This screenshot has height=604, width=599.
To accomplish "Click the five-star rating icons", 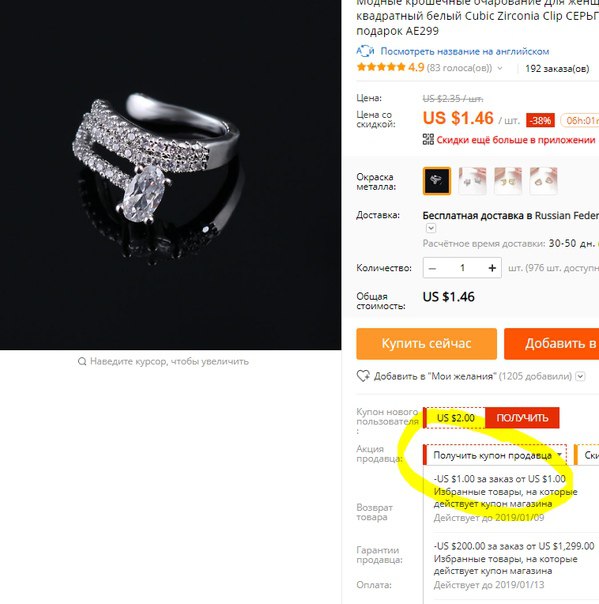I will click(381, 67).
